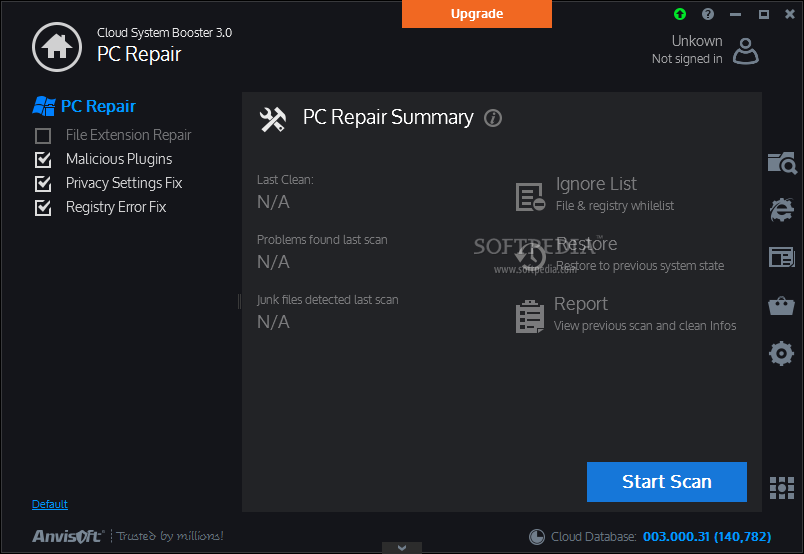Click the left panel collapse handle
Viewport: 804px width, 554px height.
(239, 302)
